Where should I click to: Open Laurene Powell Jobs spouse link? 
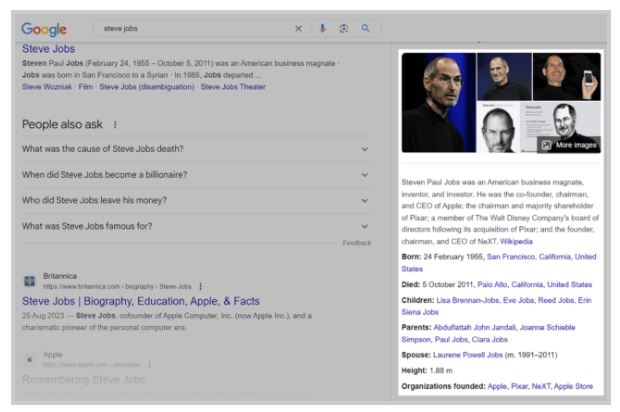pos(468,355)
